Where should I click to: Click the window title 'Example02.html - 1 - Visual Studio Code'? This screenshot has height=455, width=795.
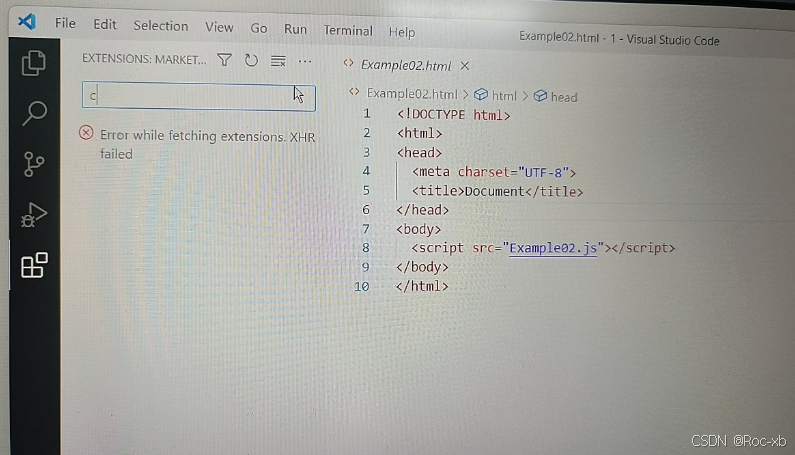coord(619,39)
